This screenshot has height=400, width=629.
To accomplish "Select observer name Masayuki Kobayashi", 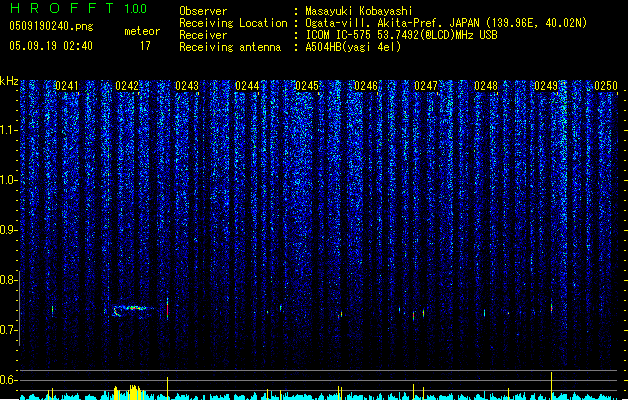I will tap(359, 11).
